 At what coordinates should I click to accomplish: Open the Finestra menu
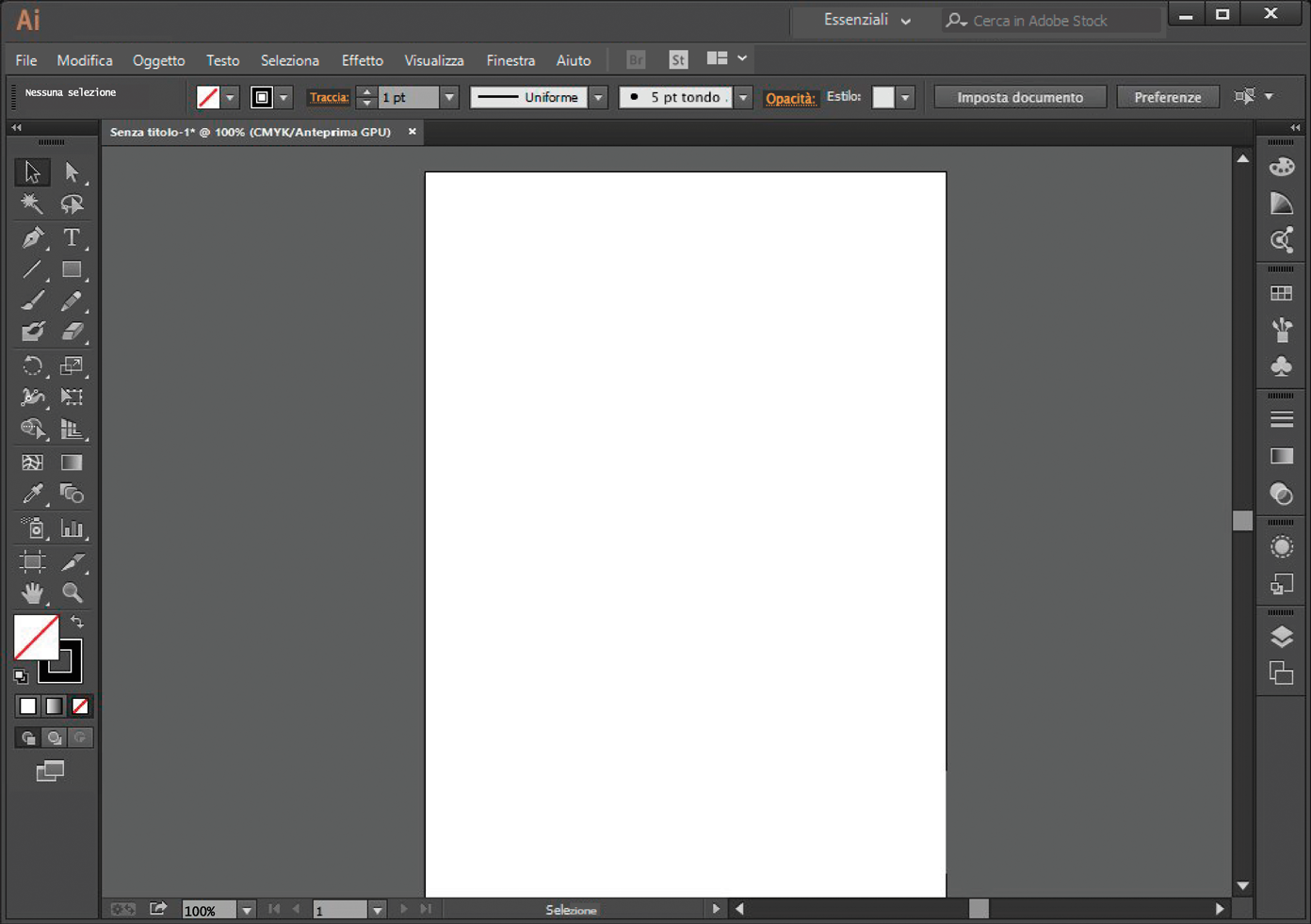pyautogui.click(x=510, y=60)
